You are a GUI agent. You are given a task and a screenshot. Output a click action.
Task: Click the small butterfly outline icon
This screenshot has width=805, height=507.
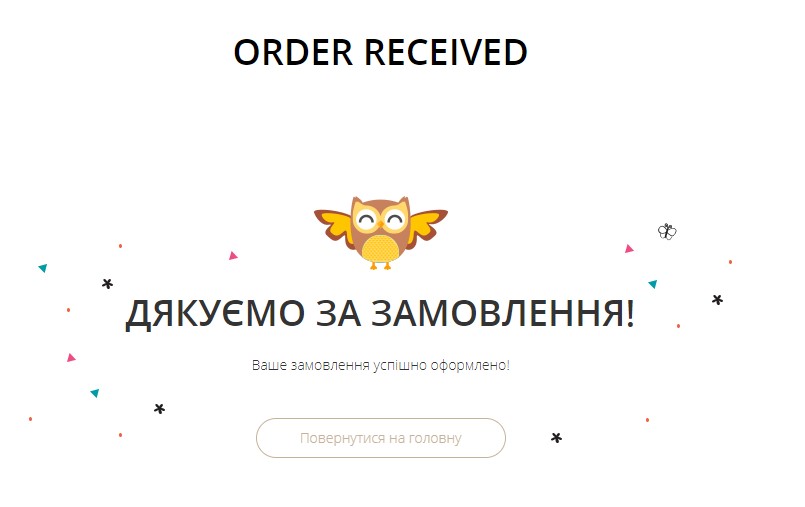click(667, 231)
